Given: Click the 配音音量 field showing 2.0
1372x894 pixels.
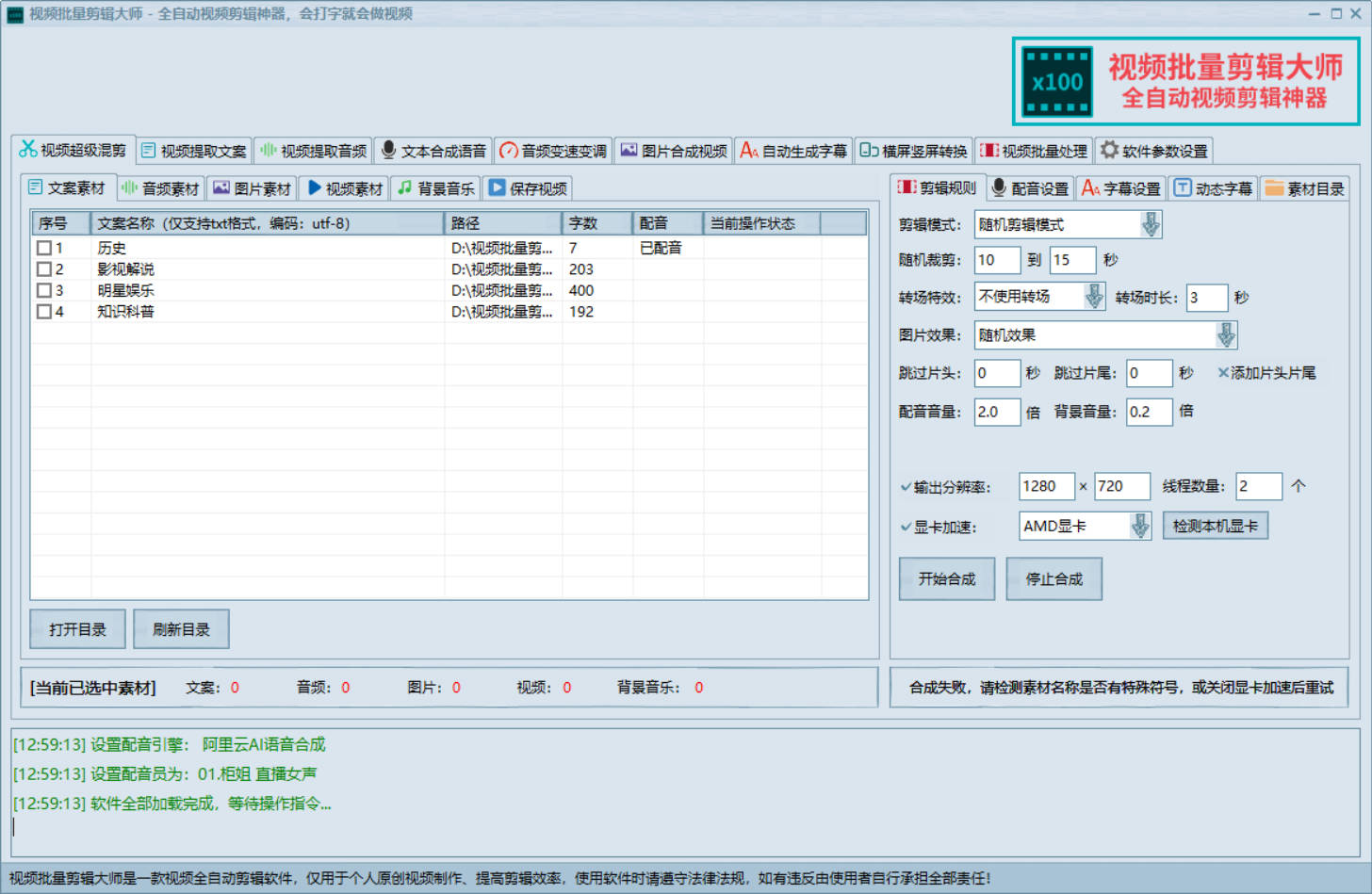Looking at the screenshot, I should (997, 412).
